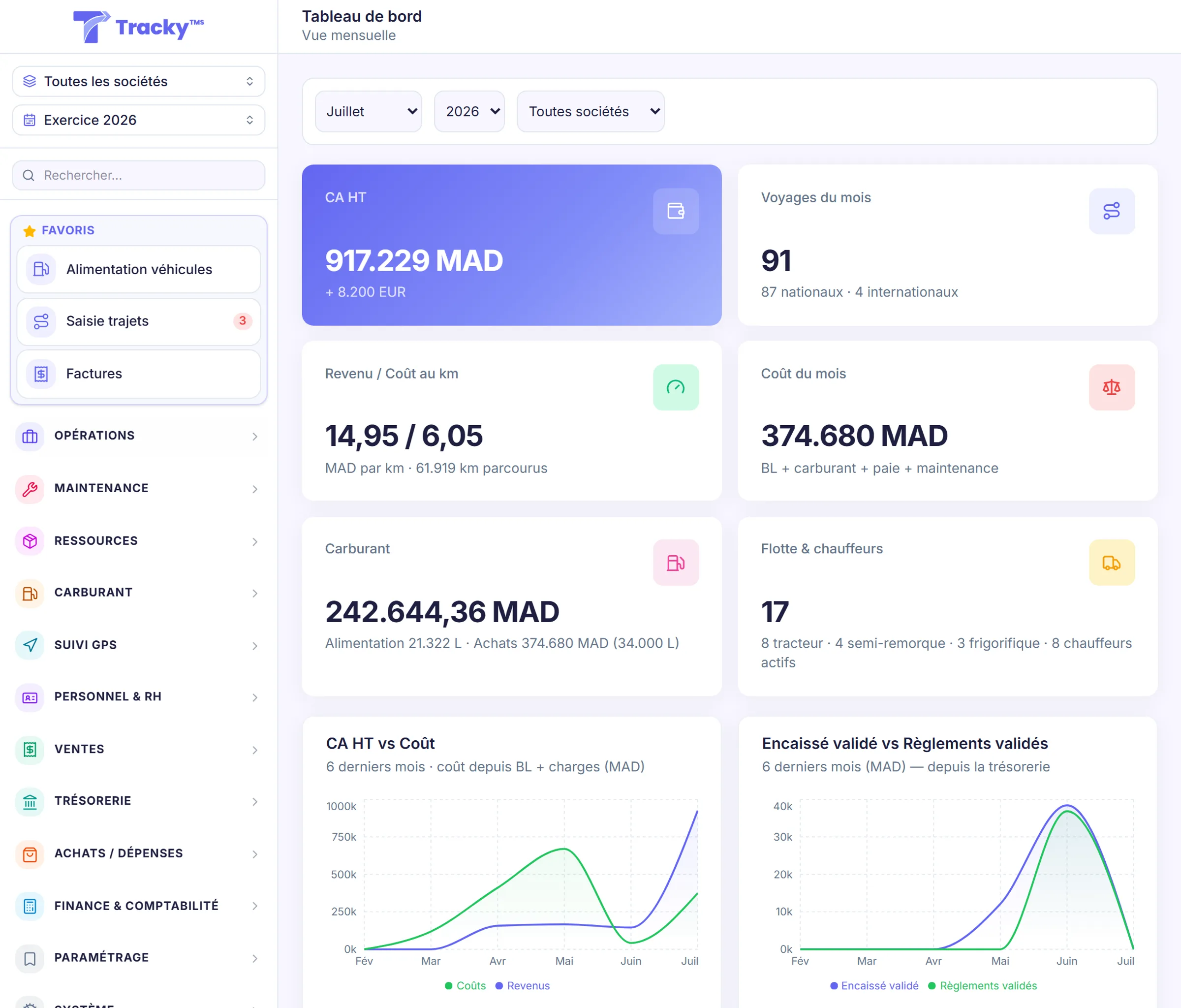Click the wallet icon on CA HT card
Viewport: 1181px width, 1008px height.
point(676,211)
